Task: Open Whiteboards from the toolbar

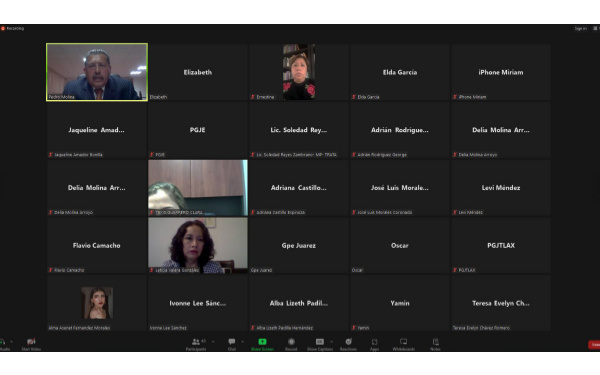Action: point(403,344)
